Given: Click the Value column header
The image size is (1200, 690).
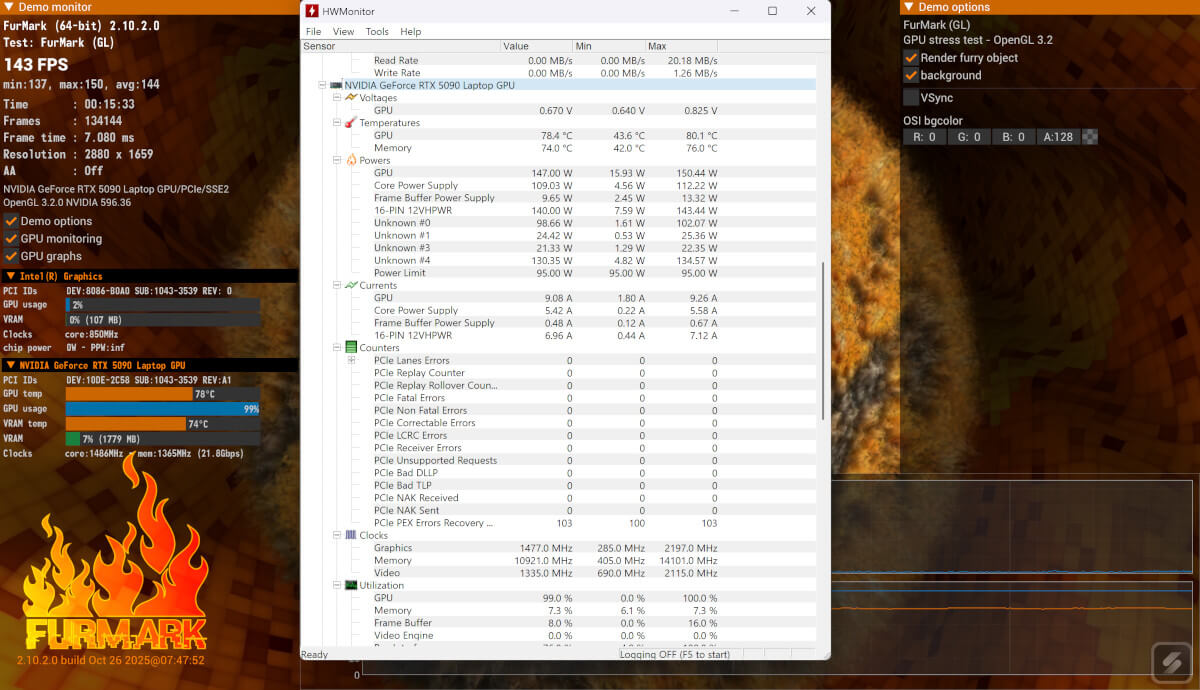Looking at the screenshot, I should click(536, 46).
